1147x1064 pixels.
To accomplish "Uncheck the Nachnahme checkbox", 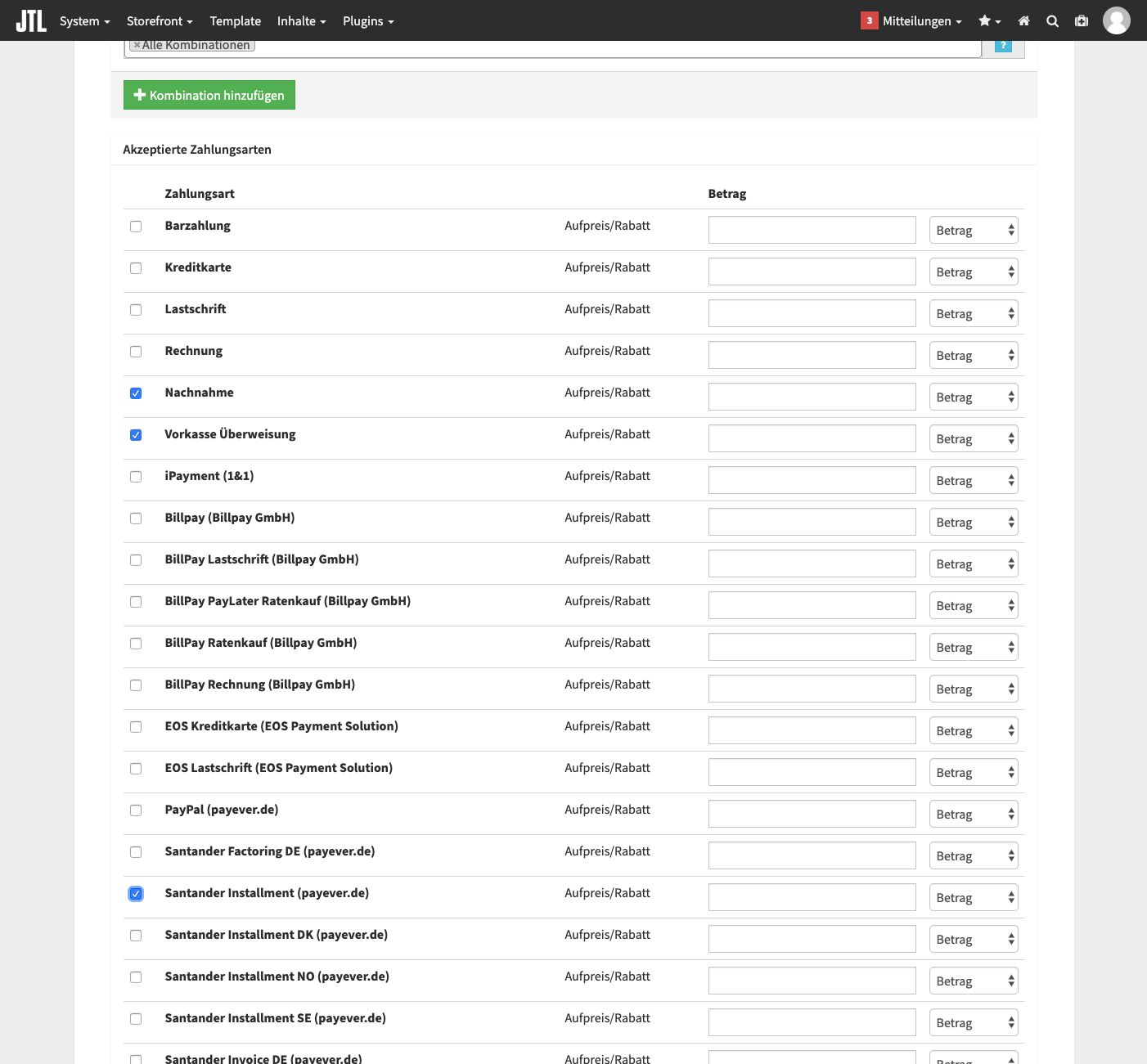I will pos(136,393).
